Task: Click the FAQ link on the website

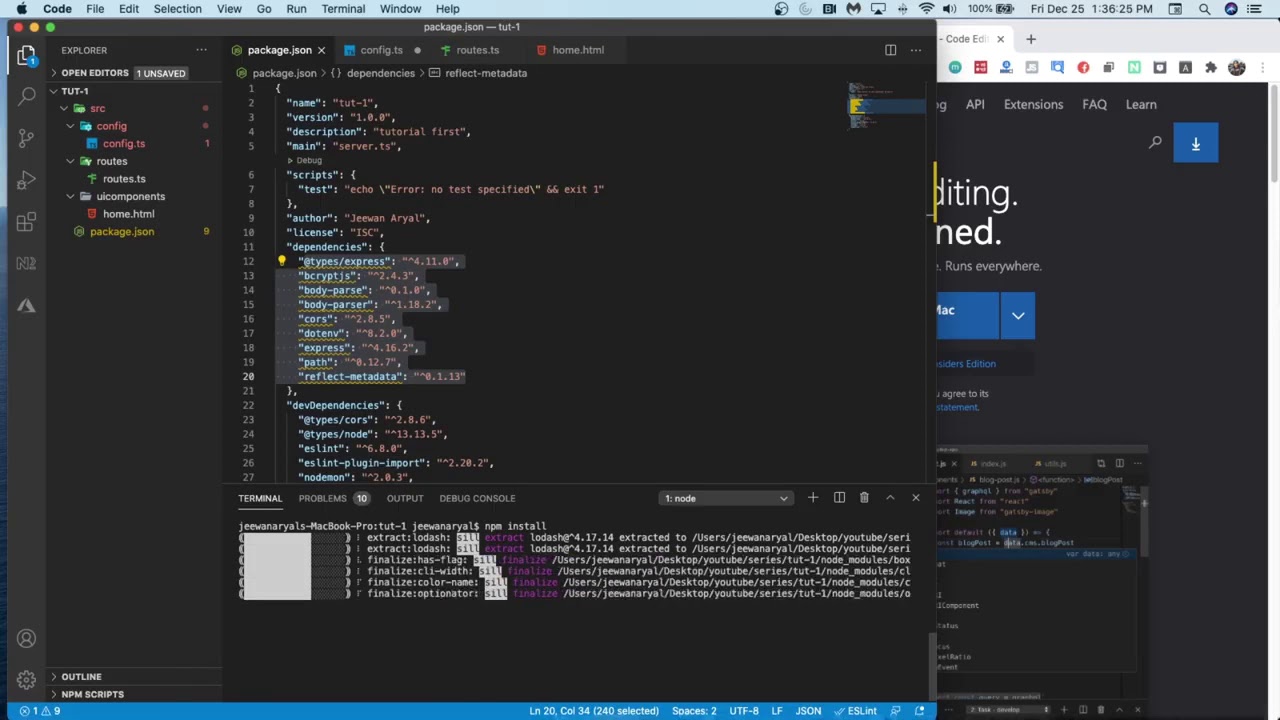Action: [x=1094, y=104]
